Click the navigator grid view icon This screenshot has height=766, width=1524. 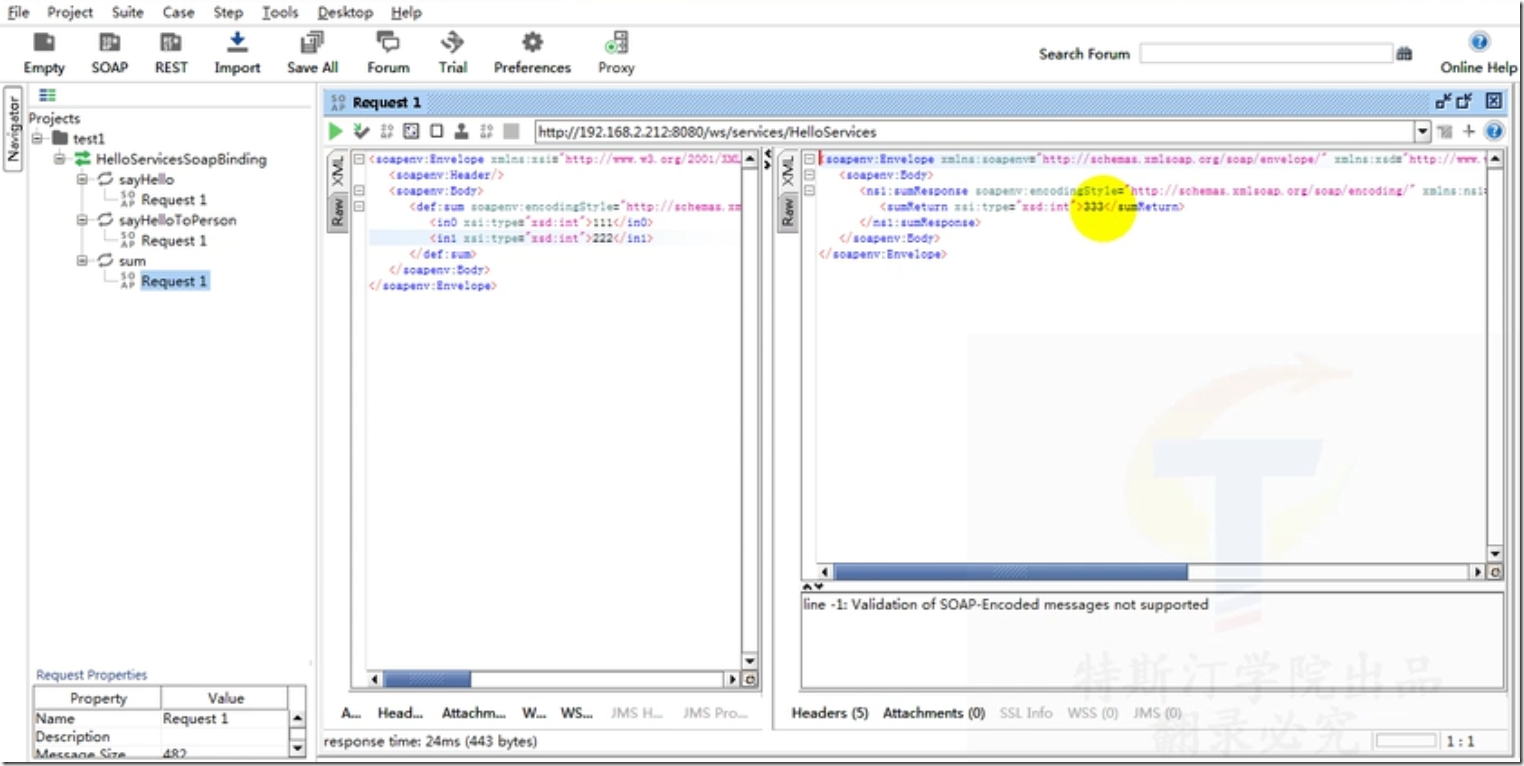click(47, 95)
